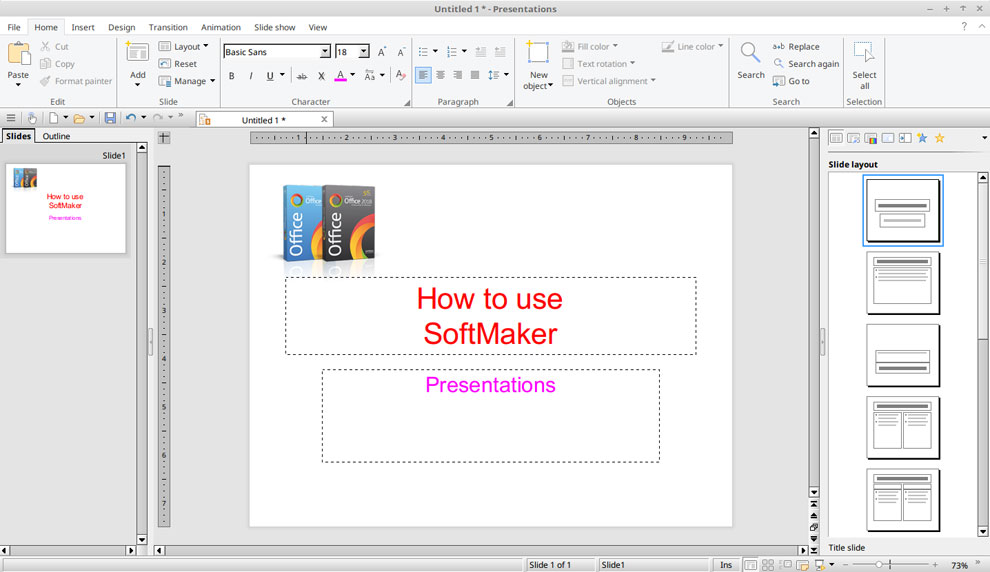Enable justified text alignment
This screenshot has height=572, width=990.
(x=475, y=75)
